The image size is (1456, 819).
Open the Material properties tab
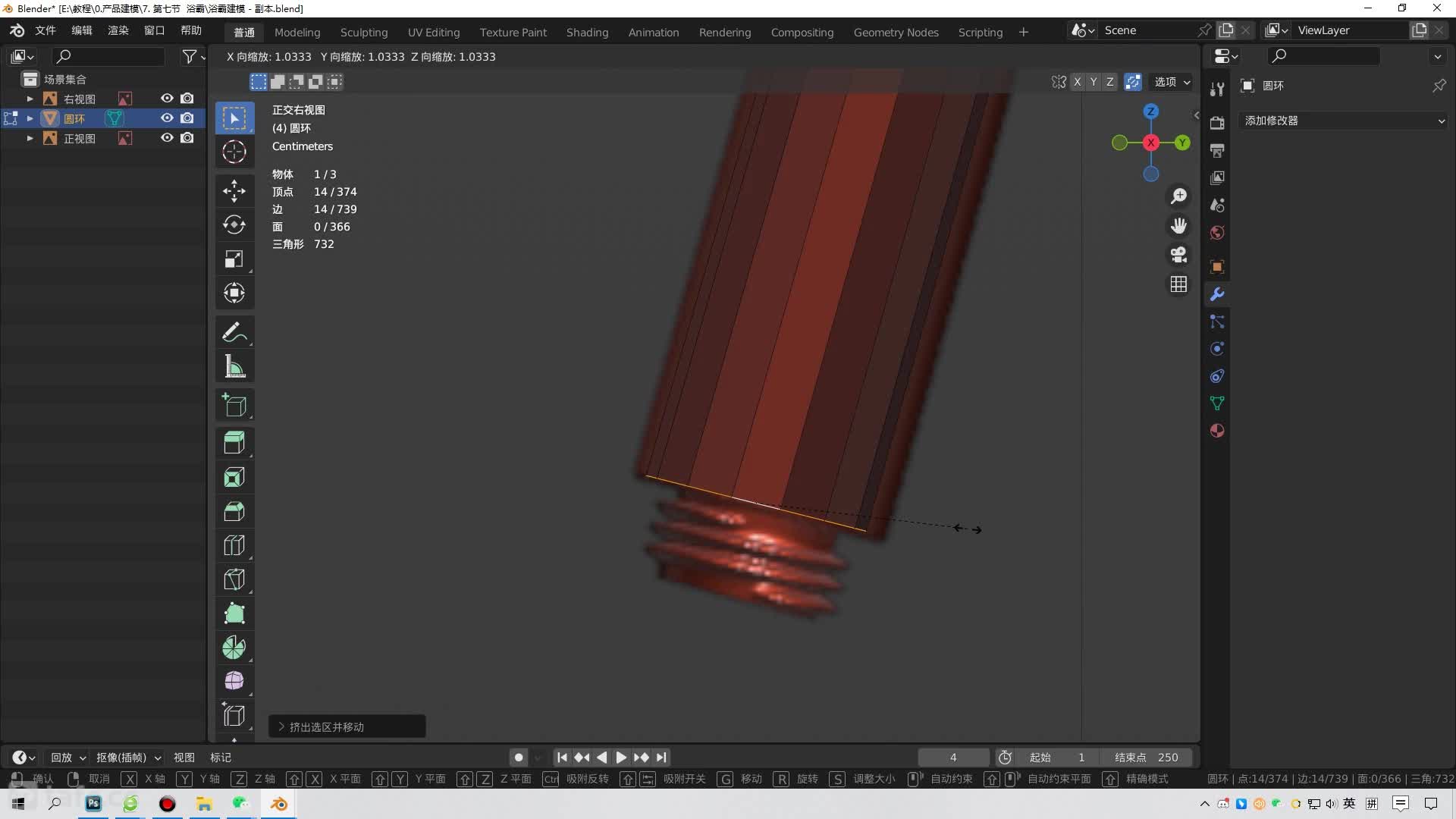(1217, 431)
